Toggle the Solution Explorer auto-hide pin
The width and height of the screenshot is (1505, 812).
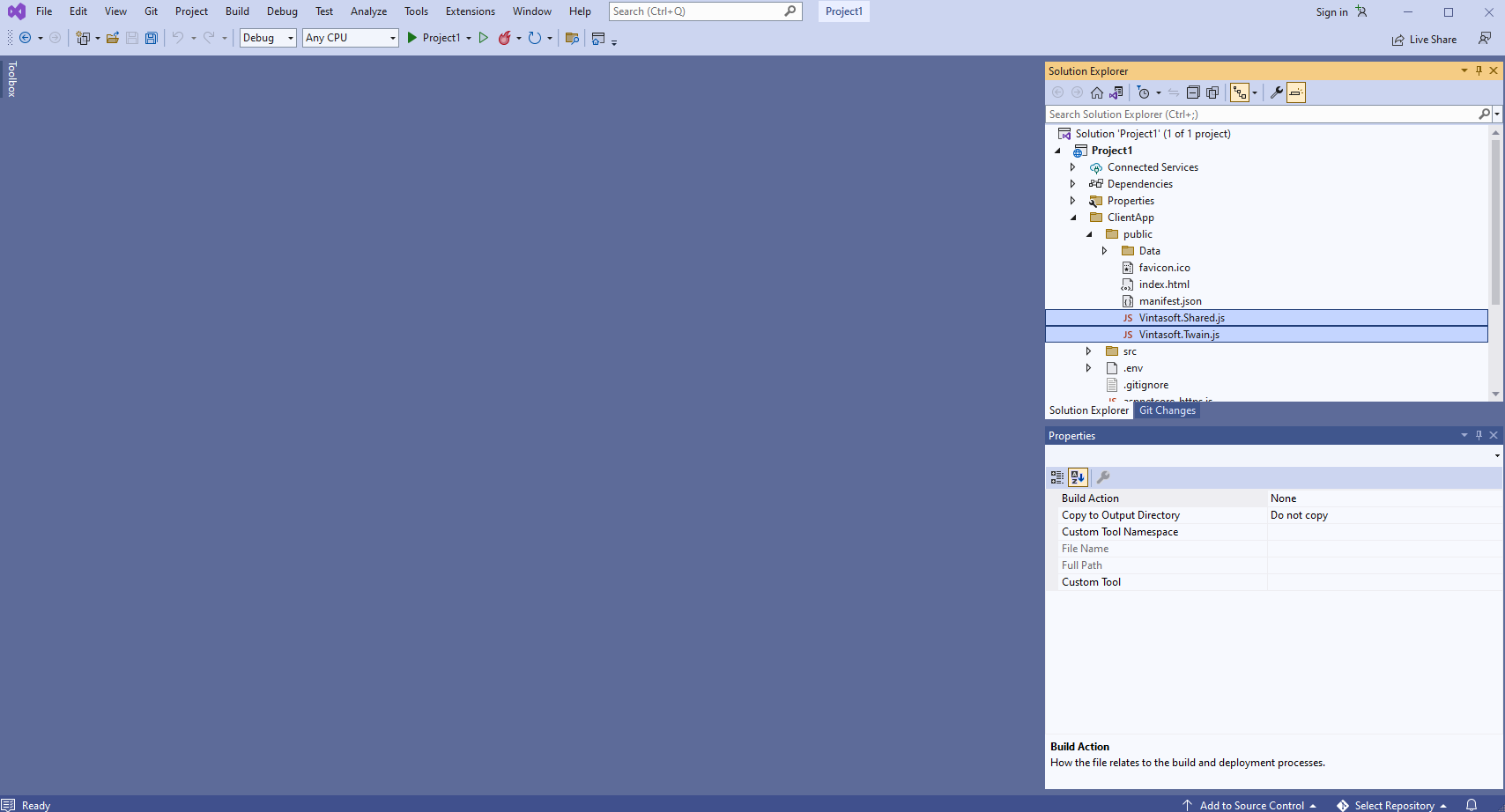point(1479,70)
